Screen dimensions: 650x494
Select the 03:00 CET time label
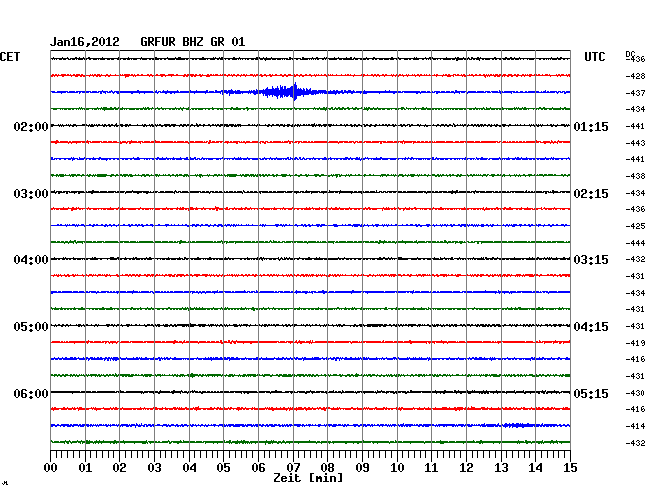pyautogui.click(x=31, y=194)
